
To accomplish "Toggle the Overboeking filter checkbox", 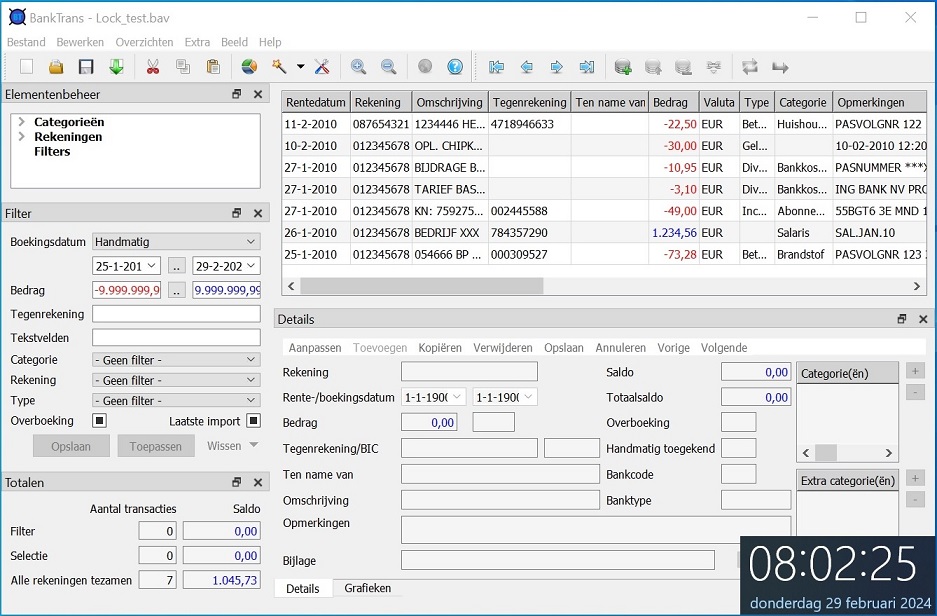I will 99,421.
